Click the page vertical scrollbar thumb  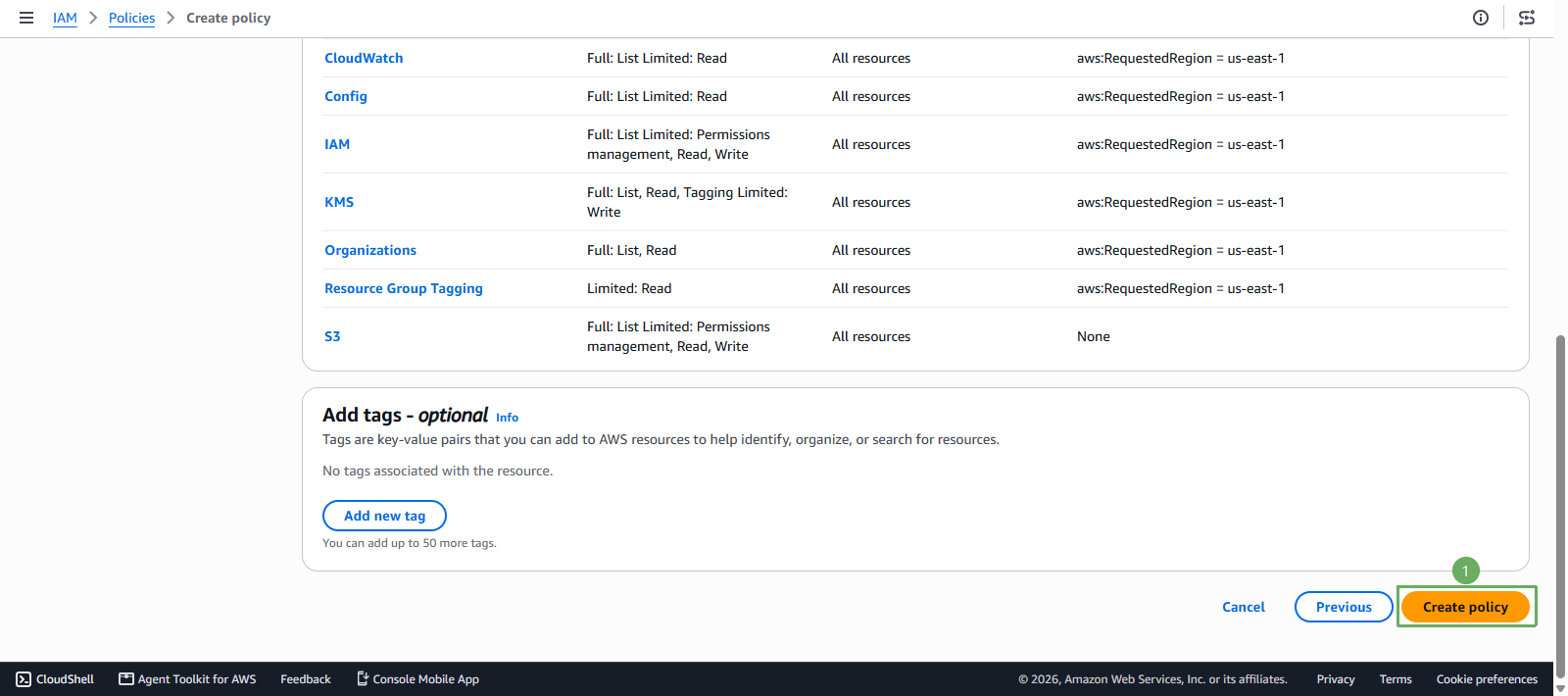[1561, 505]
